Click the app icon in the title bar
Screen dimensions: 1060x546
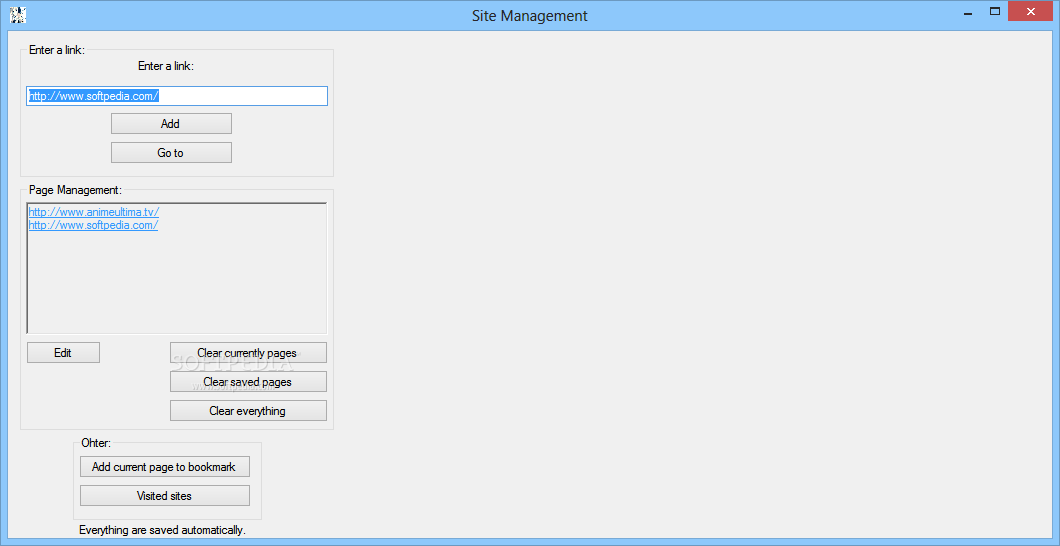pyautogui.click(x=18, y=14)
